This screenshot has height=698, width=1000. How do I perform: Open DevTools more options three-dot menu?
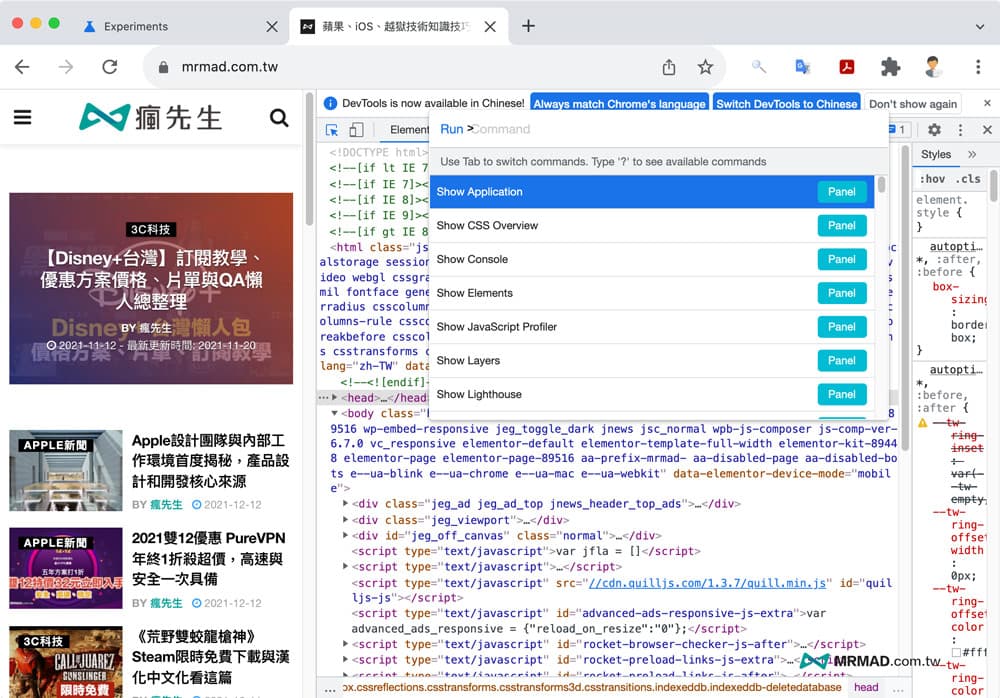pos(960,130)
